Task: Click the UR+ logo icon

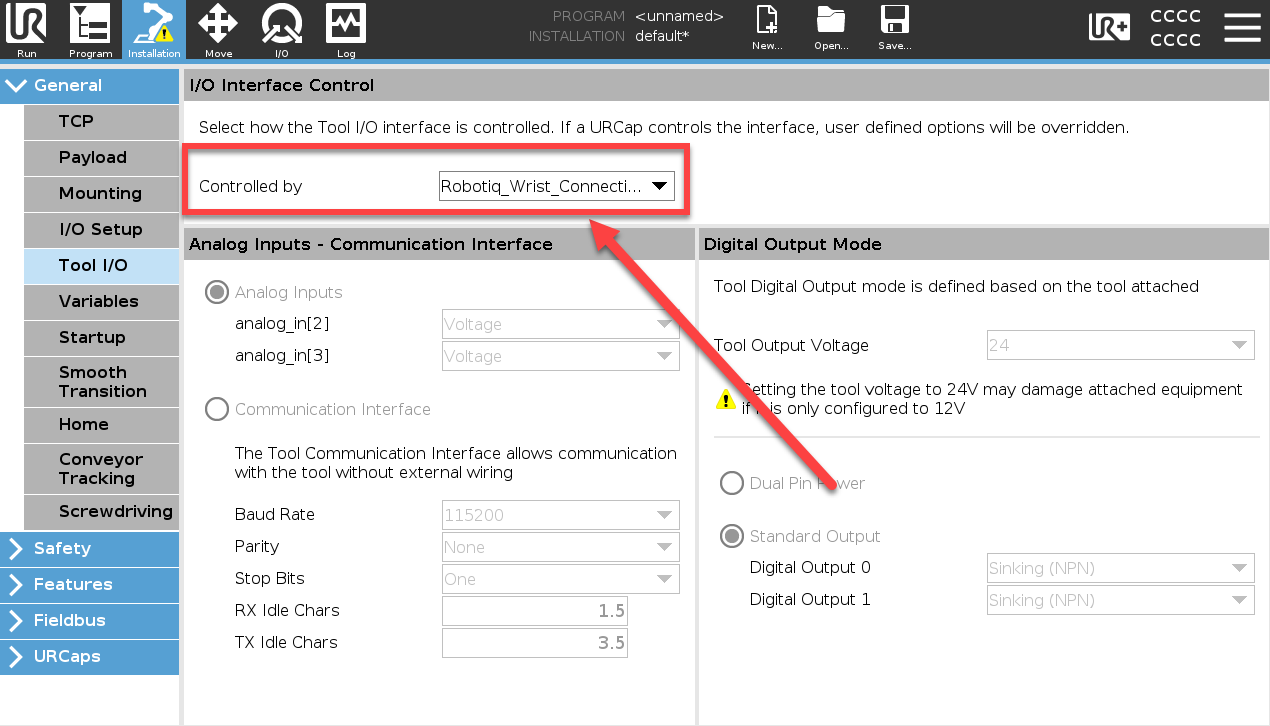Action: click(x=1109, y=28)
